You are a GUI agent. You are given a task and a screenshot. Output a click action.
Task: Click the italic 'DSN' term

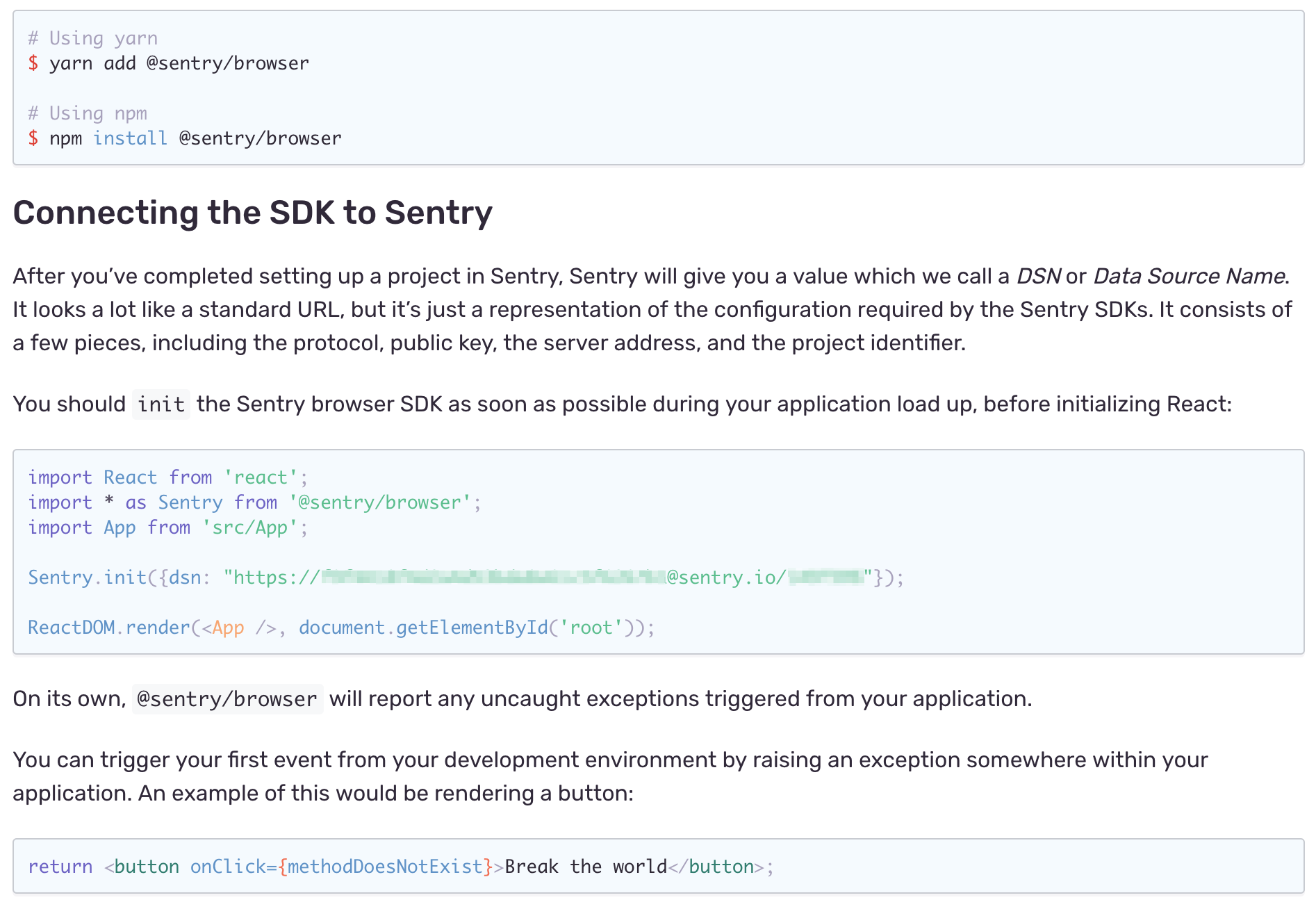pyautogui.click(x=1038, y=276)
